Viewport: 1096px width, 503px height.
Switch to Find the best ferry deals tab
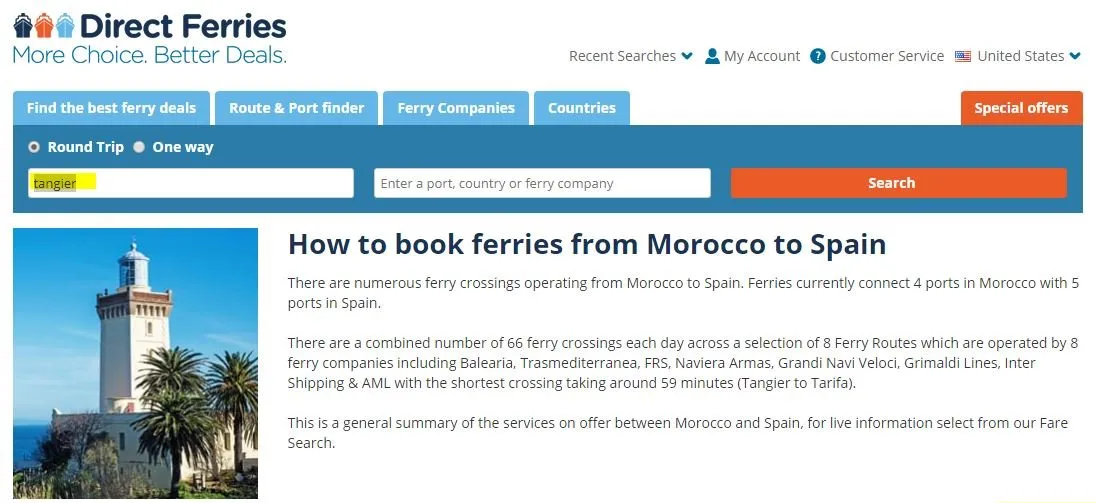tap(112, 108)
